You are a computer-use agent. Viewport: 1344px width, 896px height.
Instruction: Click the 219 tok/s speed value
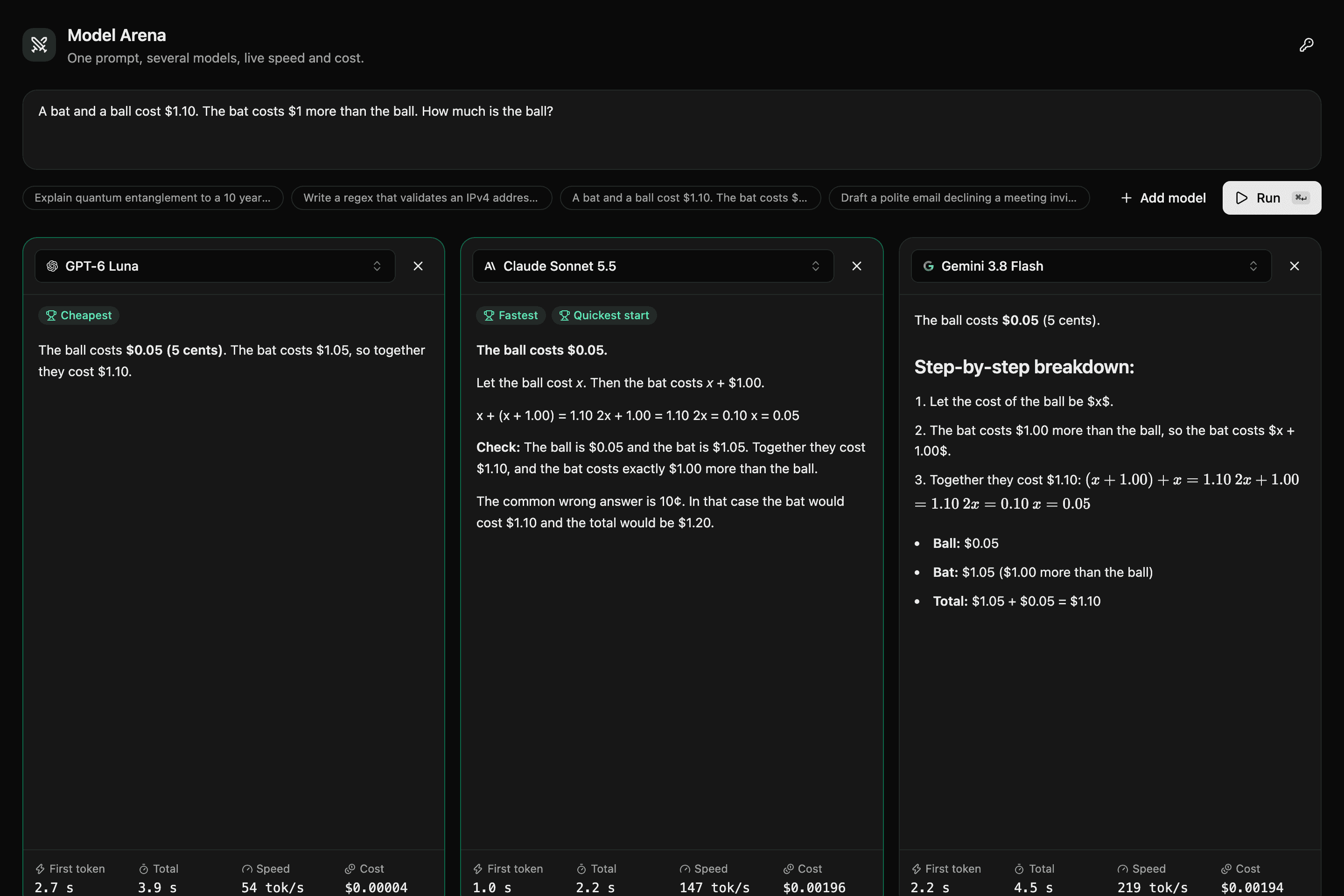click(x=1153, y=888)
